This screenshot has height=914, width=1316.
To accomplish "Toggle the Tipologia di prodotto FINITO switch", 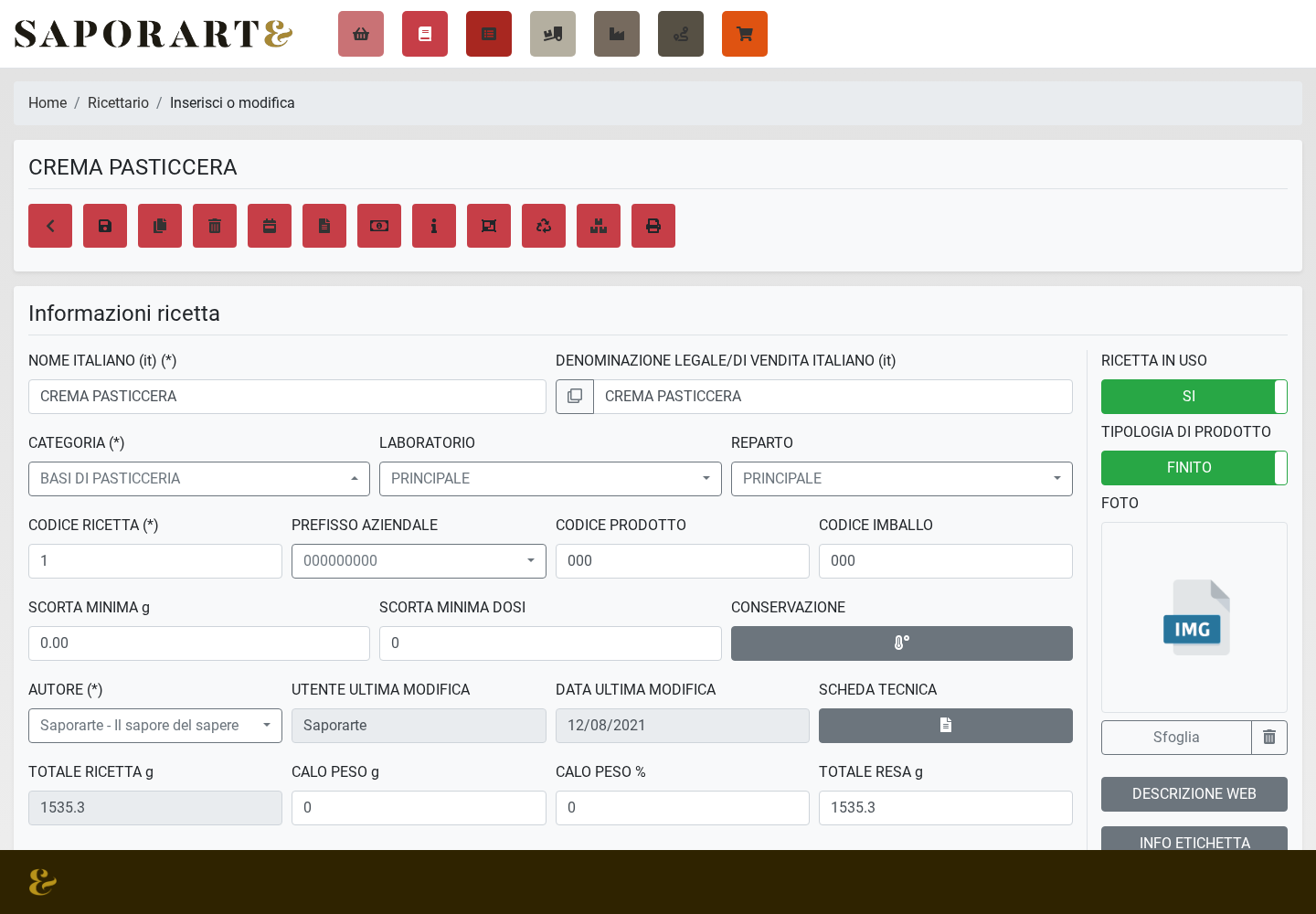I will 1194,468.
